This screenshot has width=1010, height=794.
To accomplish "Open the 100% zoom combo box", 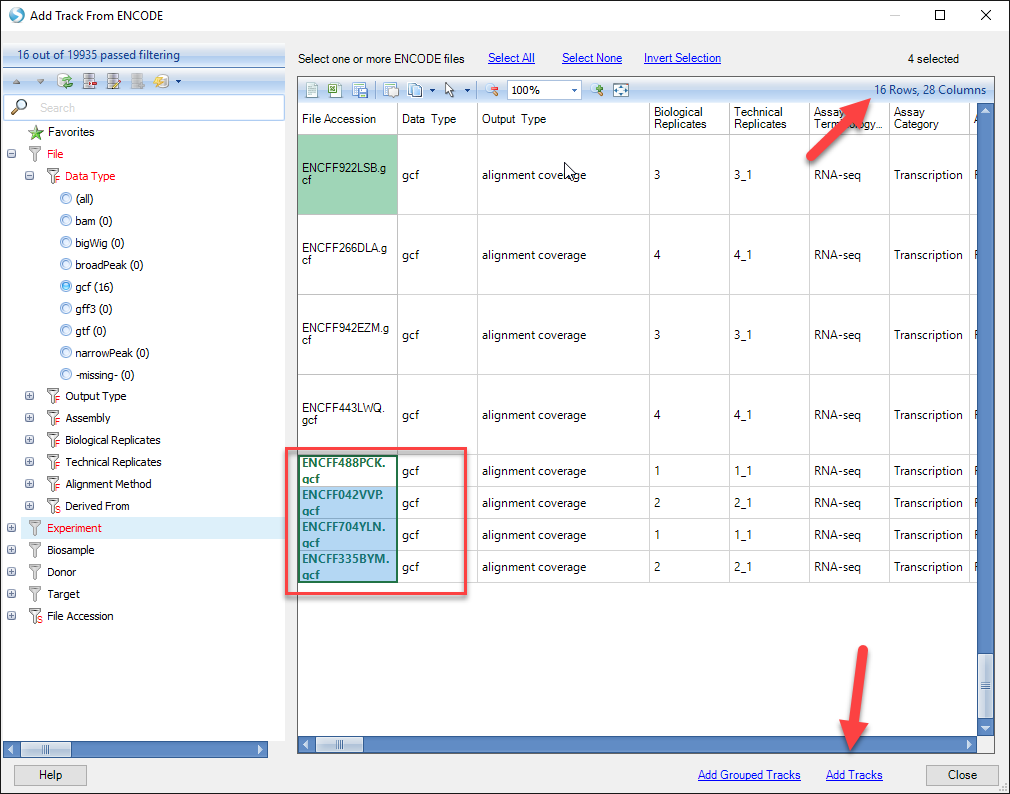I will click(x=544, y=90).
